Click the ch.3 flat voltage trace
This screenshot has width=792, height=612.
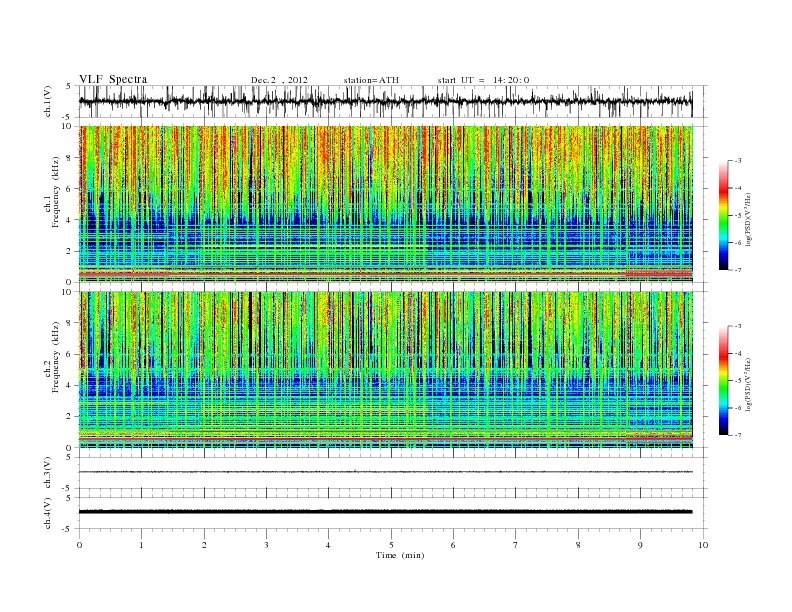coord(385,472)
